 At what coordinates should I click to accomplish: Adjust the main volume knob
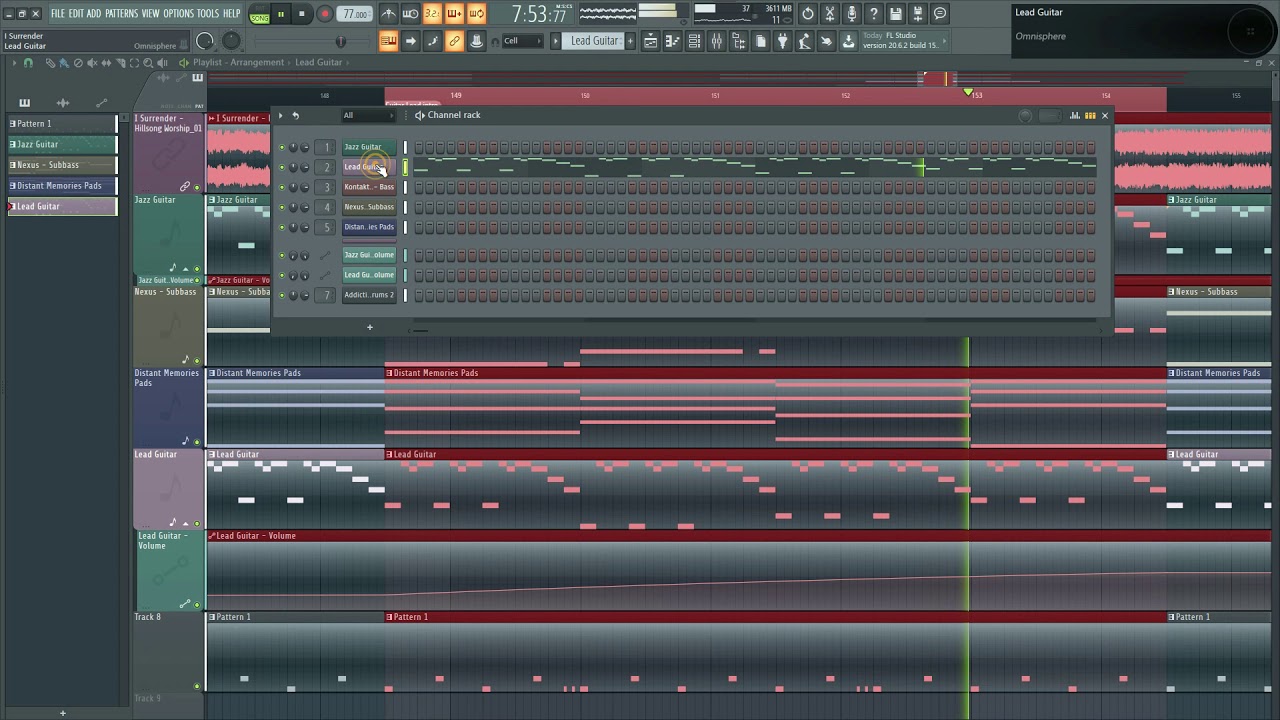[205, 41]
